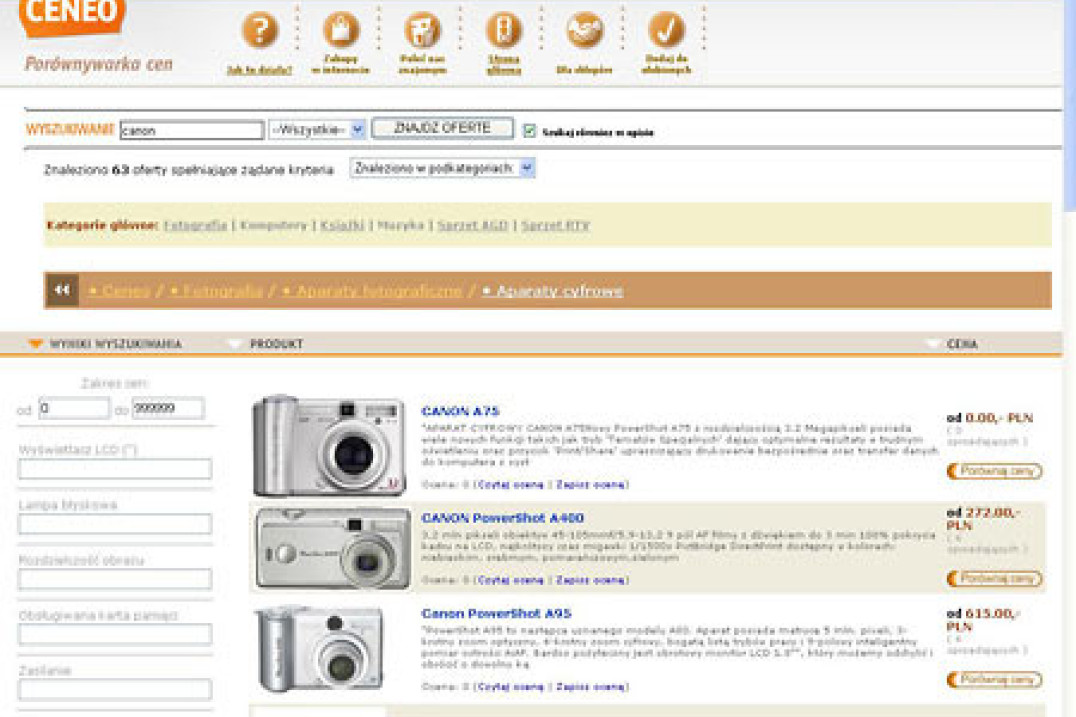Screen dimensions: 1076x717
Task: Sort by the 'Cena' column header
Action: [961, 344]
